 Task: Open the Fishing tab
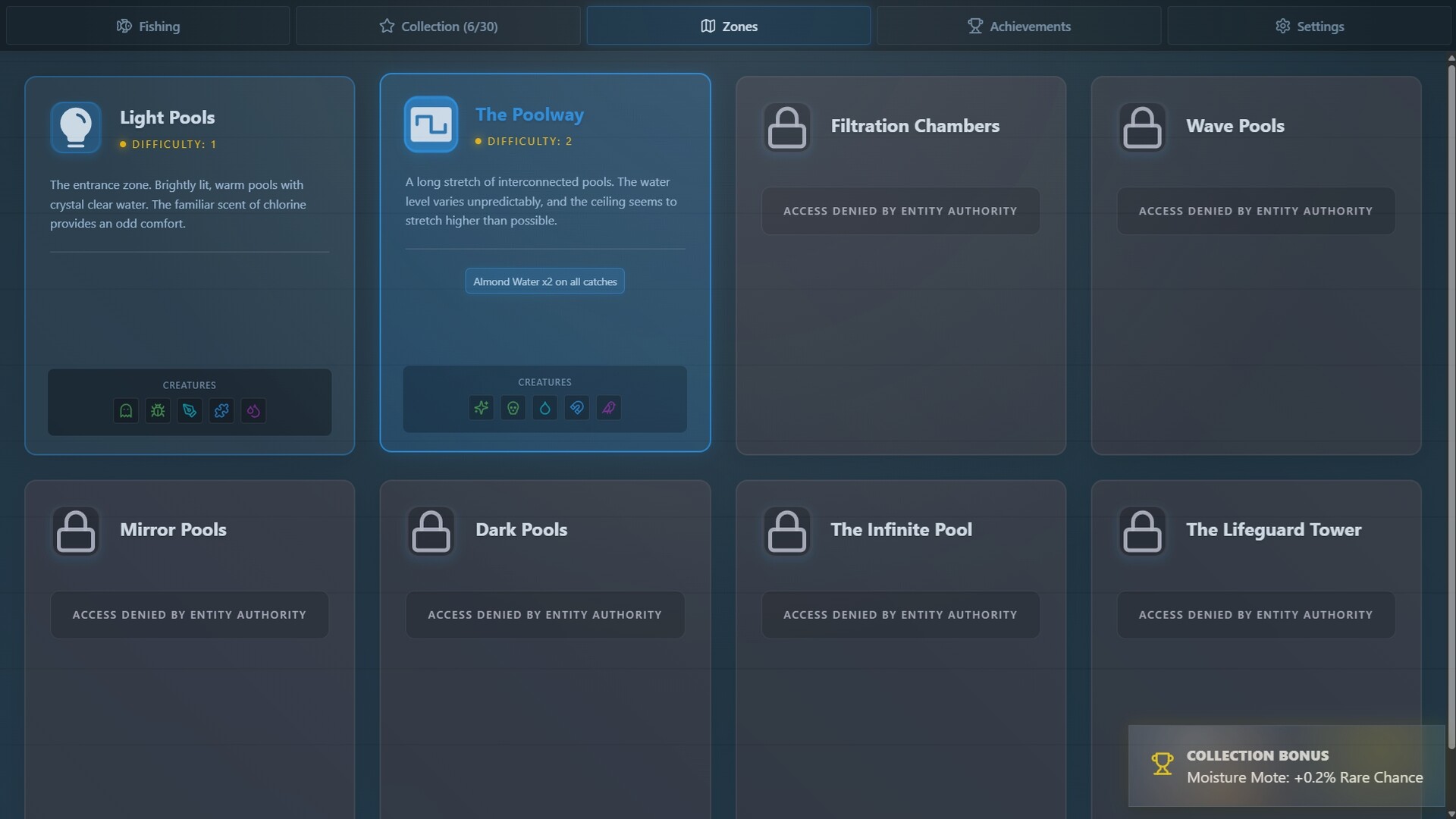point(148,26)
